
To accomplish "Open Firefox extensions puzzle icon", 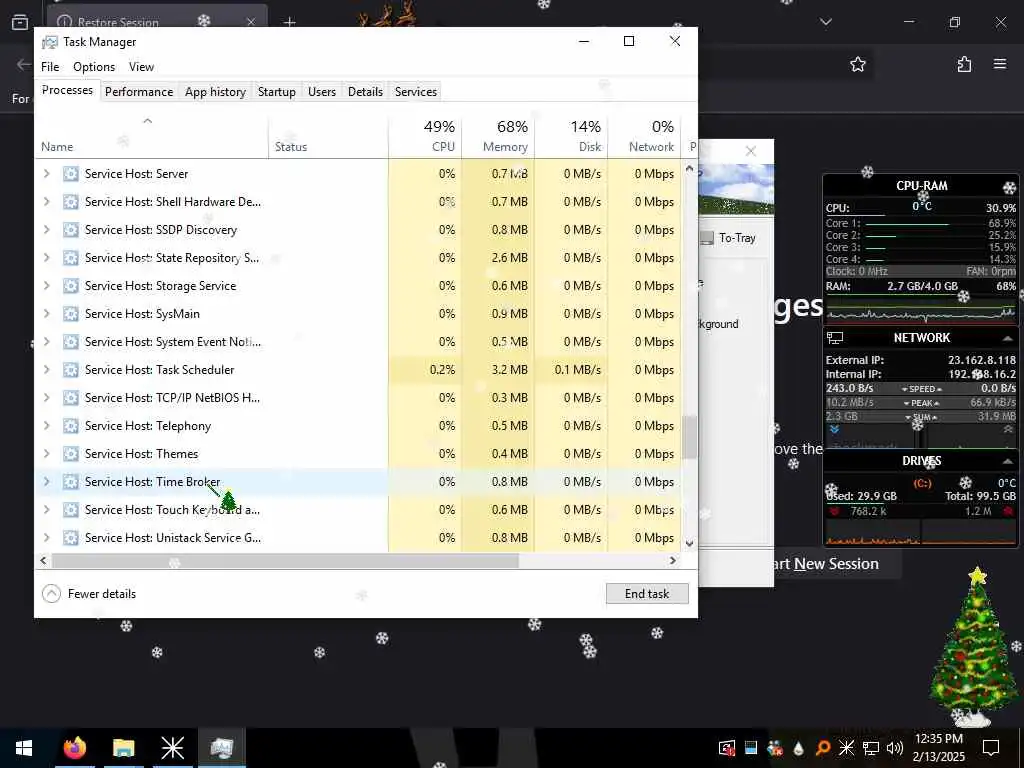I will point(964,64).
